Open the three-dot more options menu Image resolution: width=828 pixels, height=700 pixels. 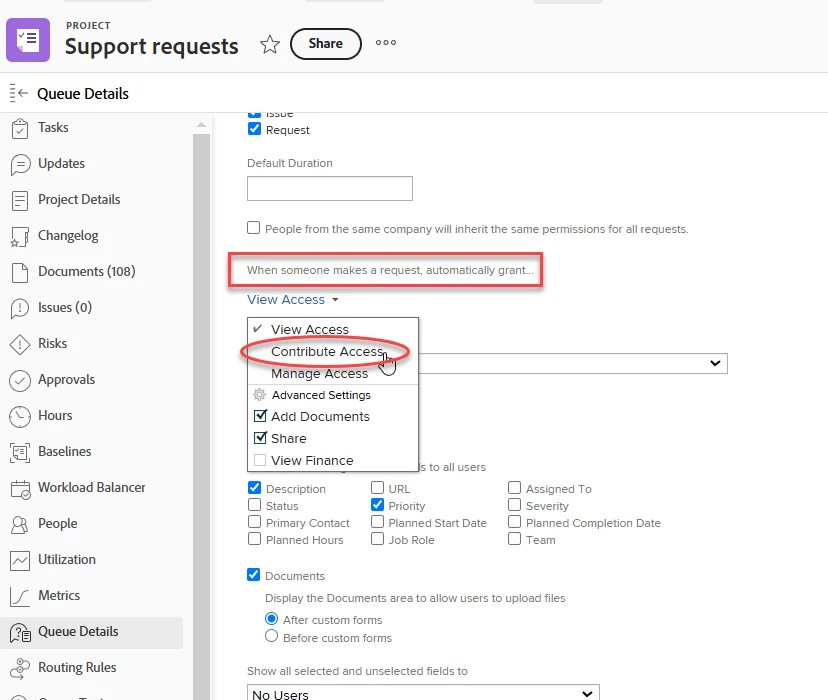click(385, 43)
